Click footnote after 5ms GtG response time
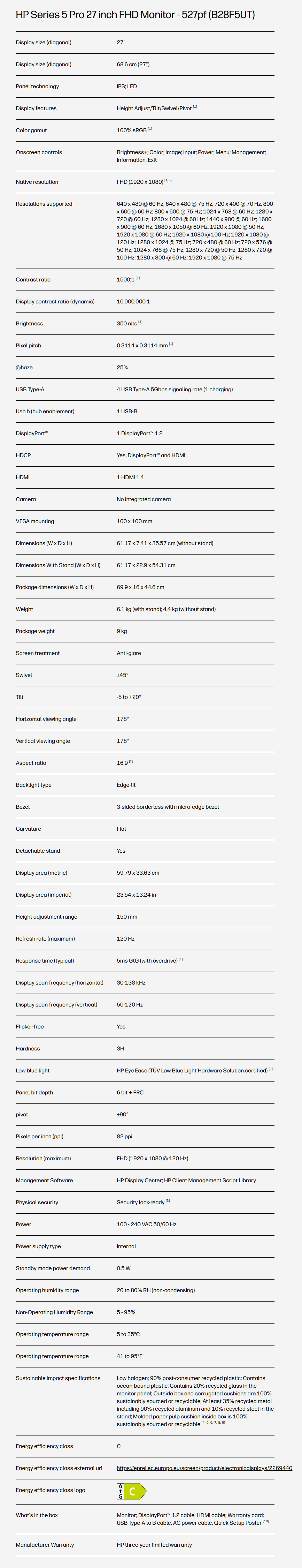The image size is (302, 1568). (x=181, y=959)
